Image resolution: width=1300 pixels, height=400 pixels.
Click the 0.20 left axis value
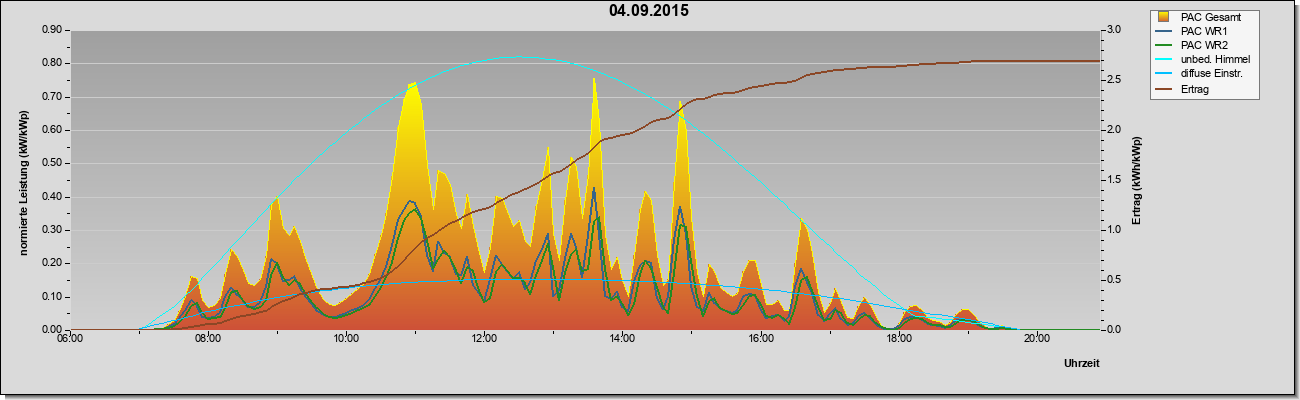(53, 263)
